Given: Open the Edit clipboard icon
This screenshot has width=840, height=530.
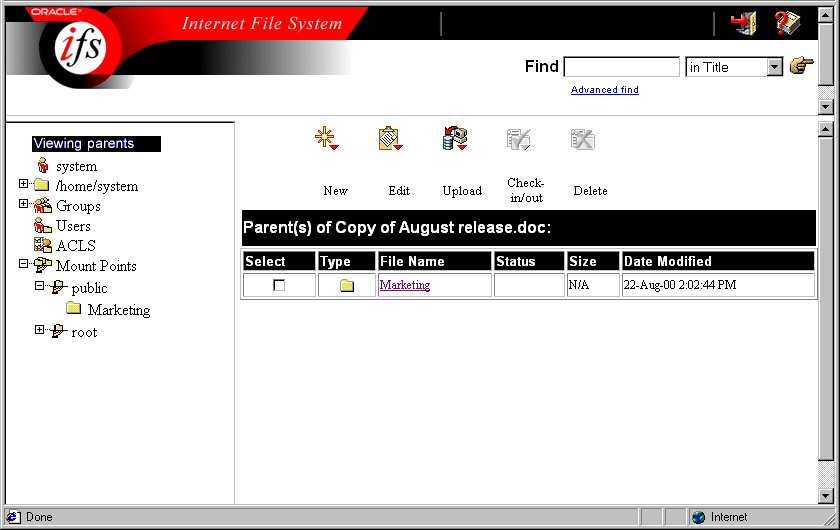Looking at the screenshot, I should coord(390,138).
